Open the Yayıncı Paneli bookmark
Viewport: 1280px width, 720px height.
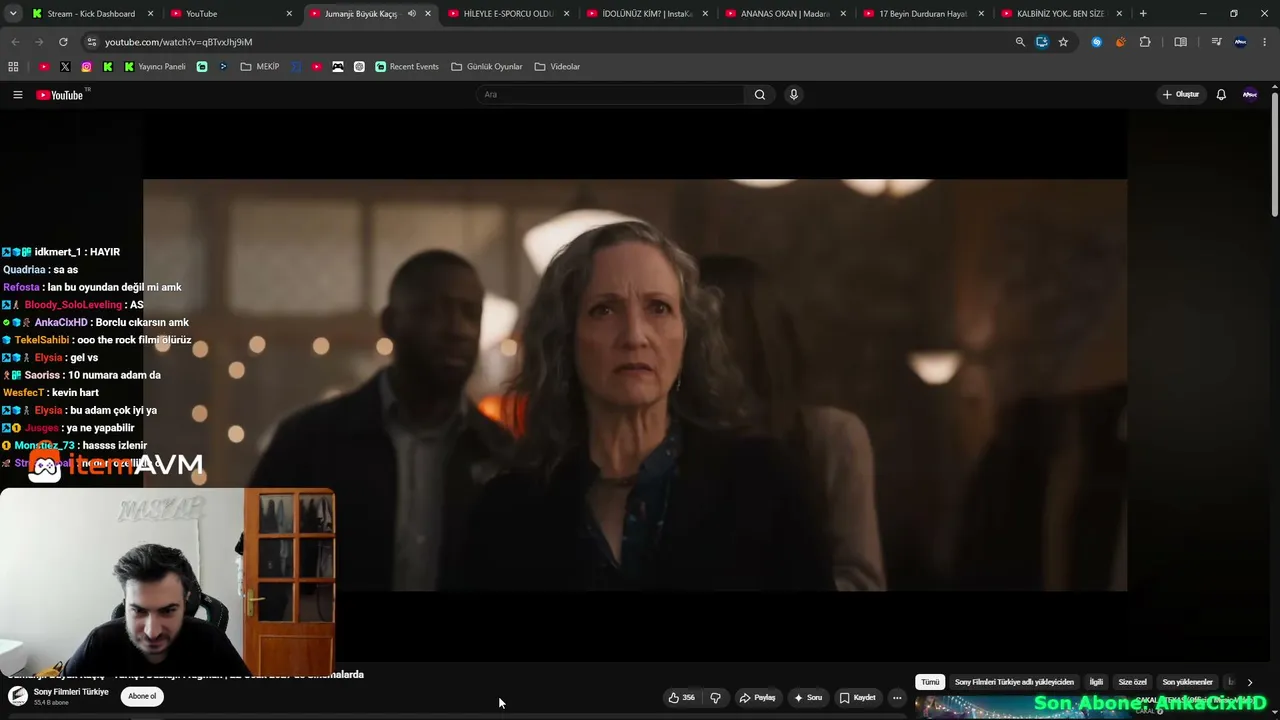point(155,67)
